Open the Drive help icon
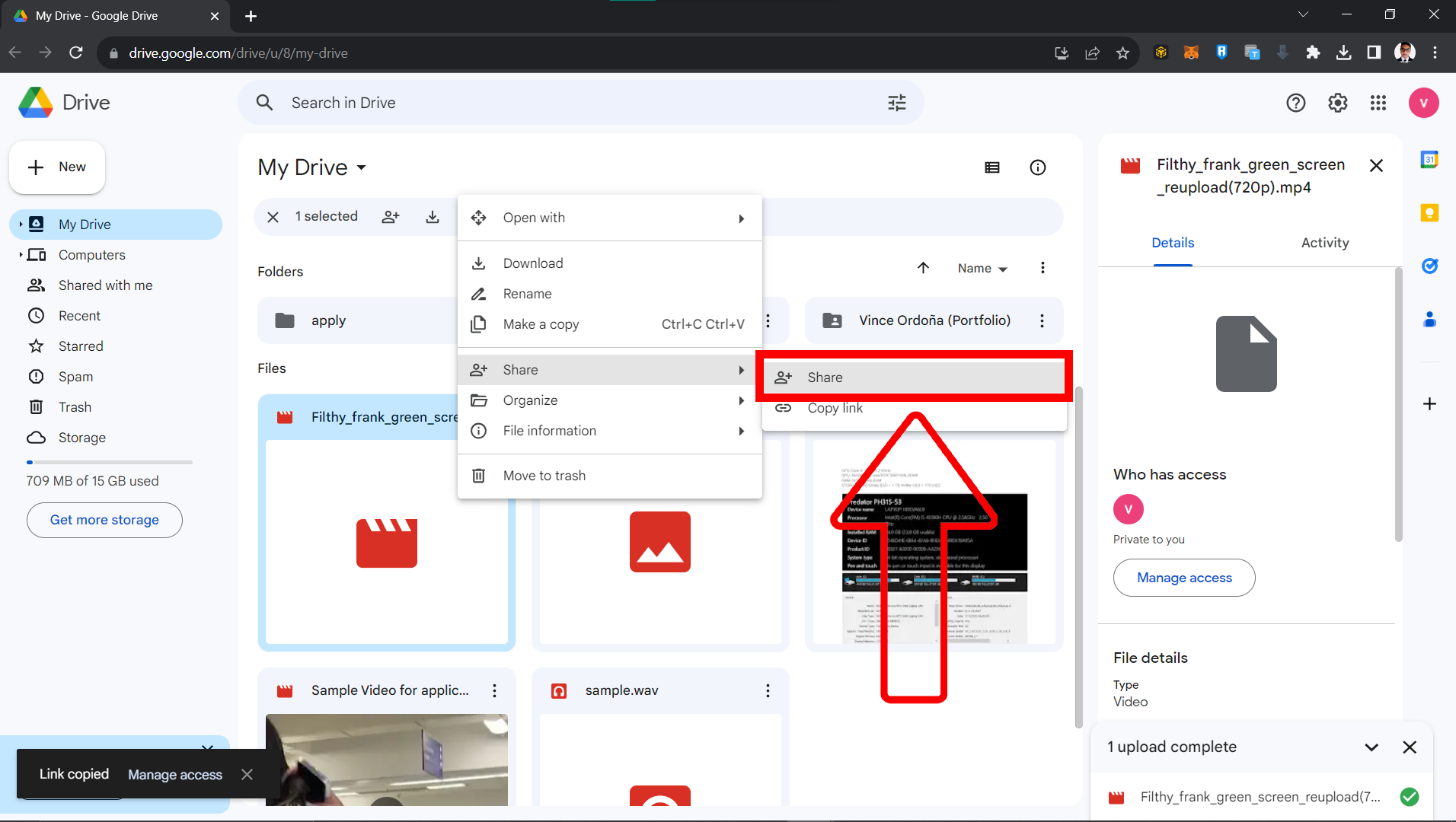The width and height of the screenshot is (1456, 822). coord(1295,103)
